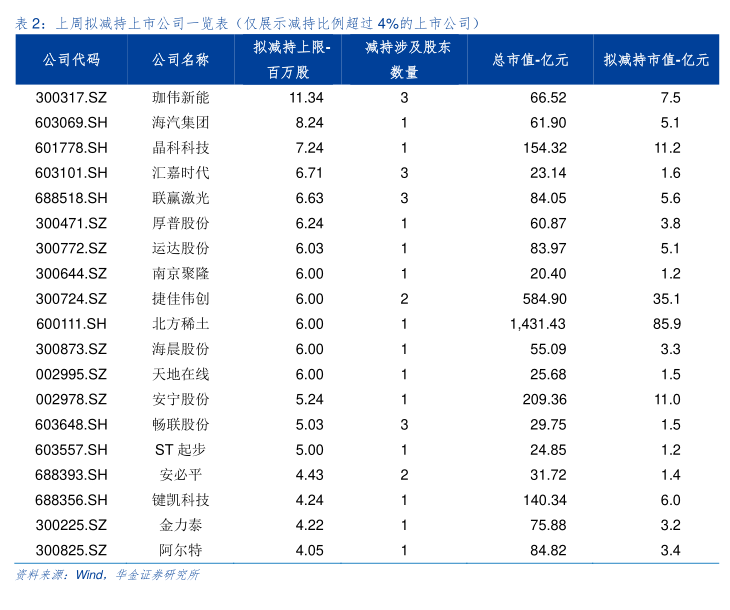This screenshot has width=730, height=610.
Task: Click the source note 资料来源 Wind
Action: pos(108,575)
